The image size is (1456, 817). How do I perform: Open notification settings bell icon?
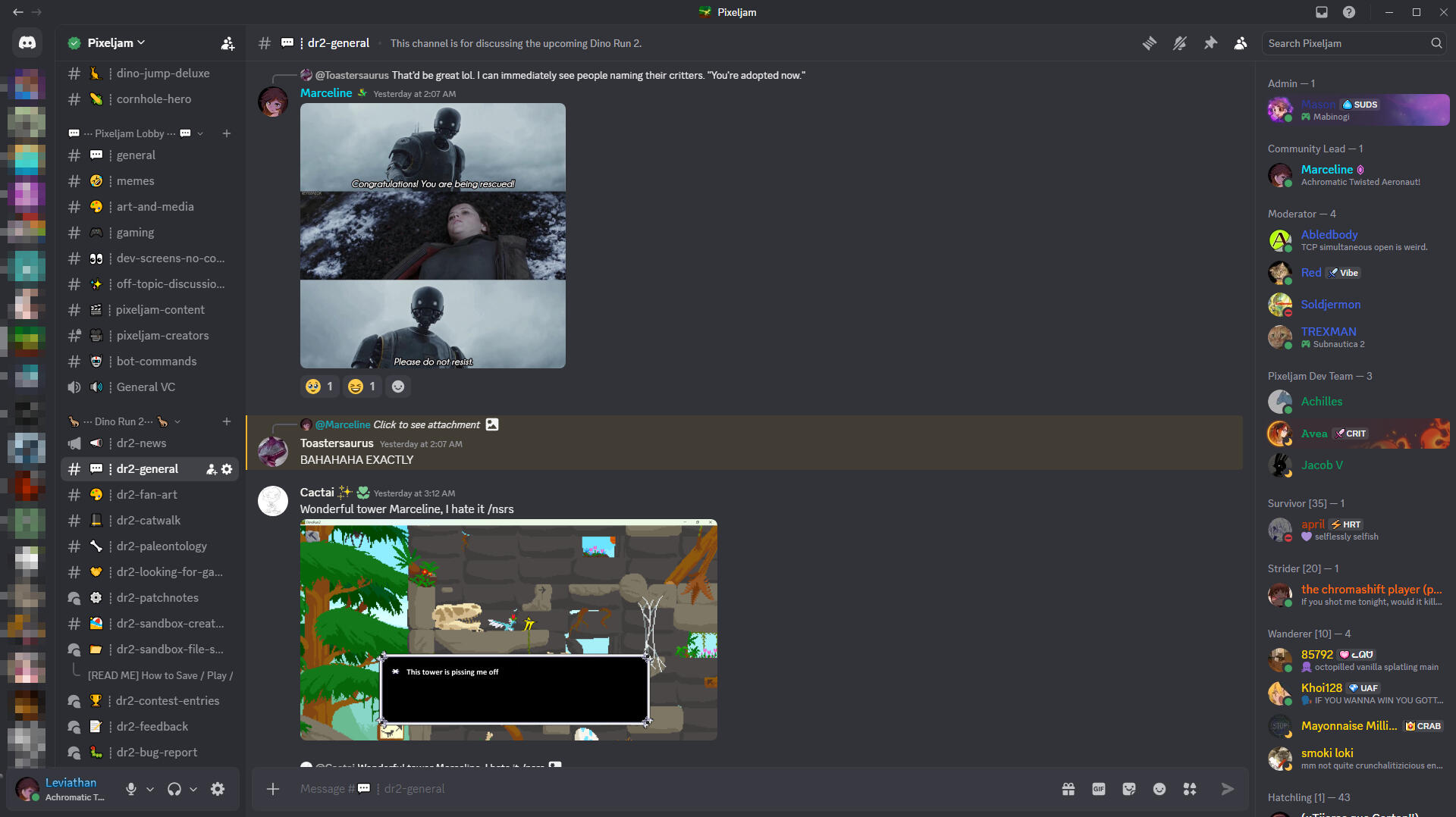1180,43
